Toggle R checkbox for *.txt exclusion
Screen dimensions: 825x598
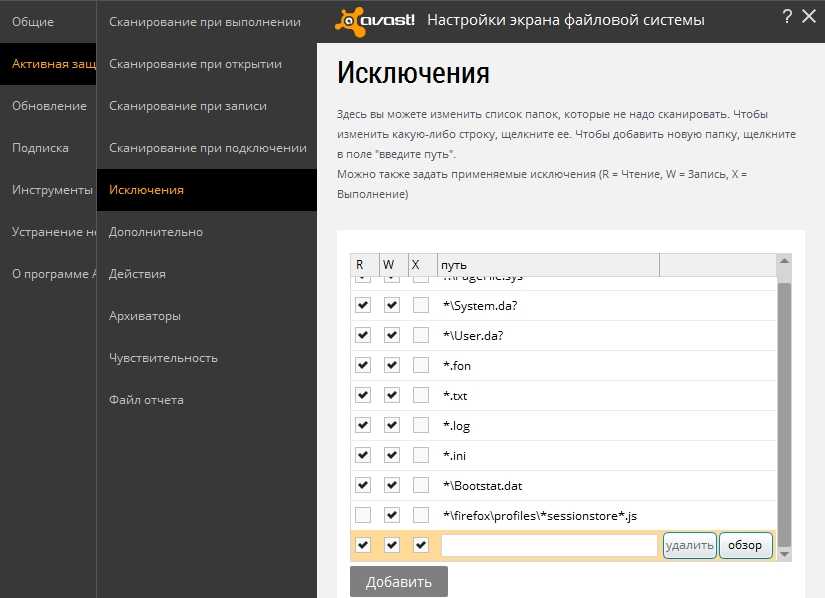(363, 395)
